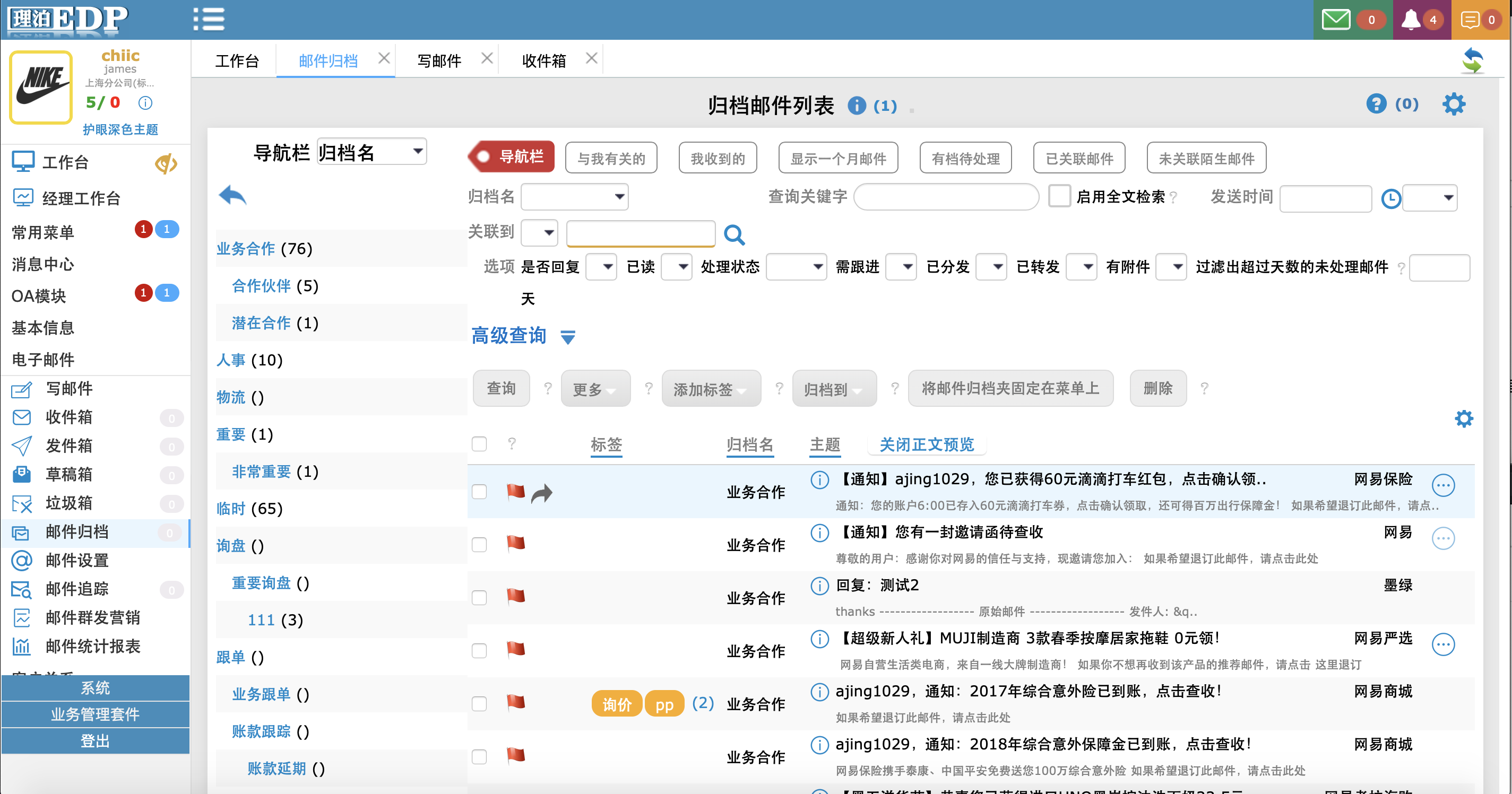Switch to the 写邮件 tab
This screenshot has height=794, width=1512.
coord(439,60)
